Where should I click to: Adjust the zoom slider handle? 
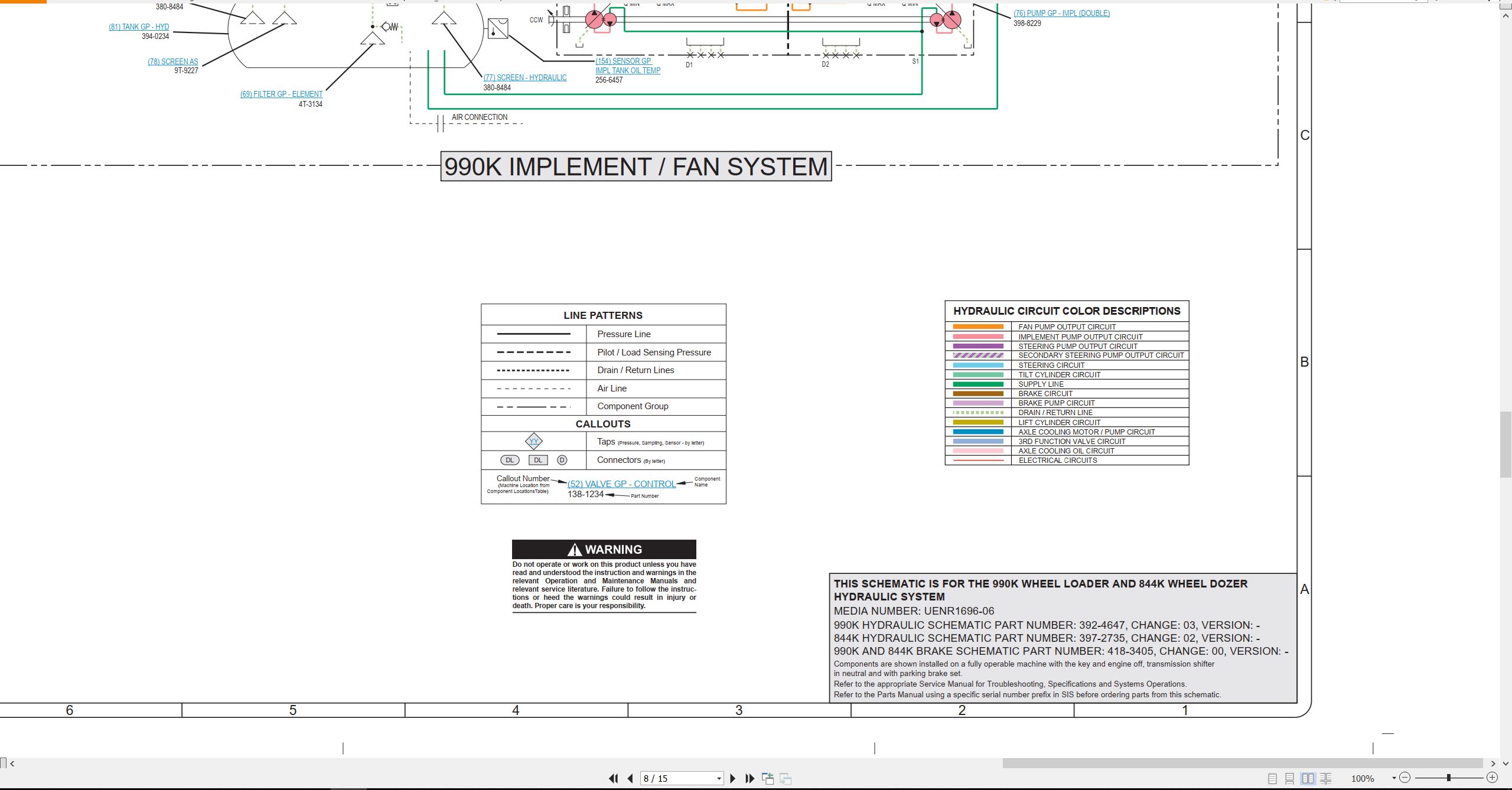pyautogui.click(x=1448, y=778)
